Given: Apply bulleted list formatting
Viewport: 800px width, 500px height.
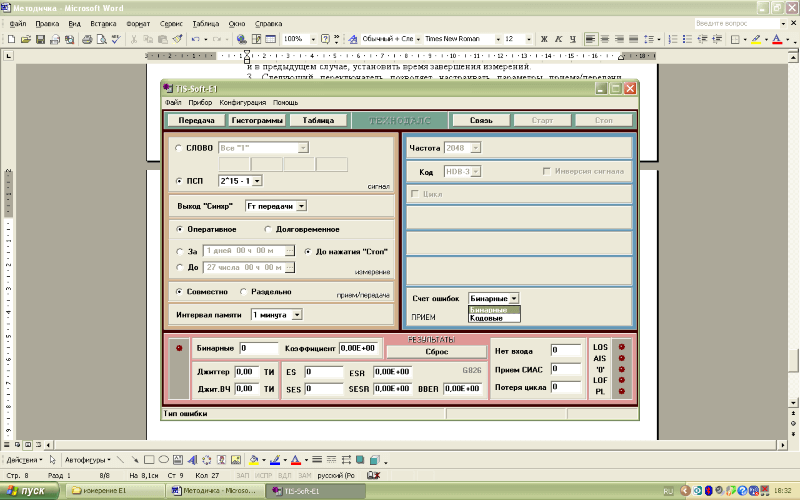Looking at the screenshot, I should pyautogui.click(x=687, y=39).
